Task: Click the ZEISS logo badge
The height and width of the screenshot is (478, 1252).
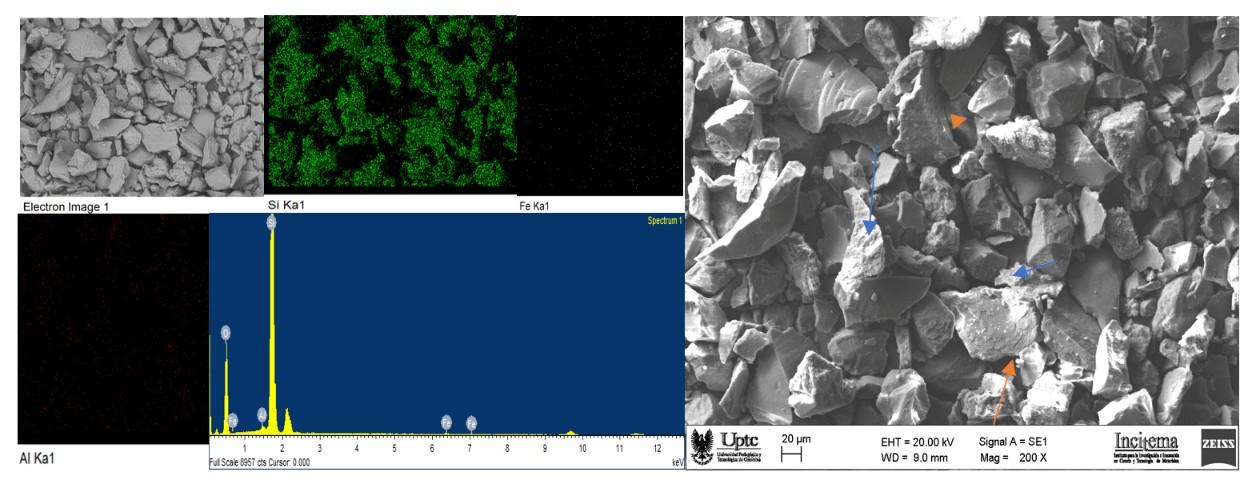Action: tap(1220, 447)
